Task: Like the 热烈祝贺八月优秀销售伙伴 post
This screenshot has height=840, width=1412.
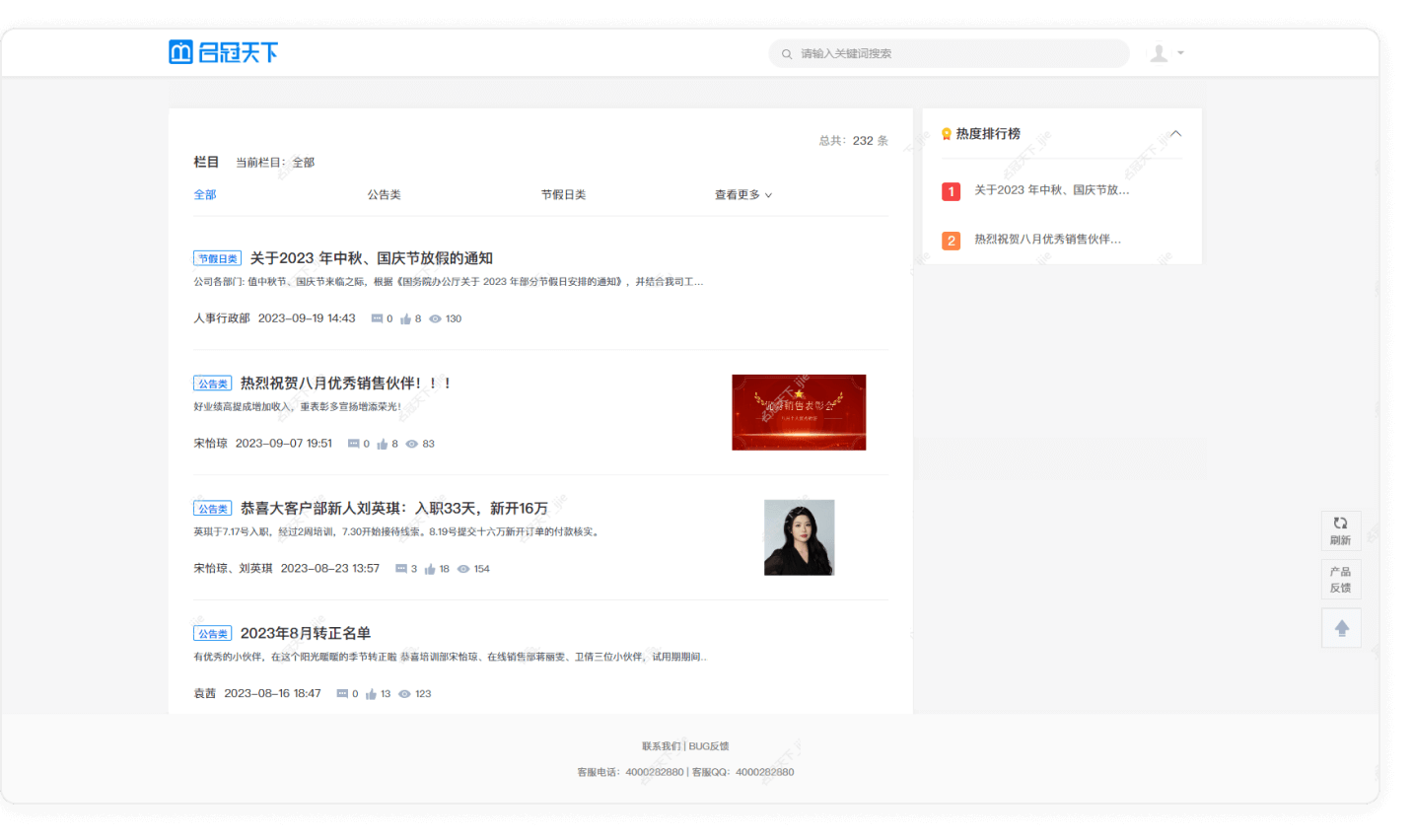Action: point(382,445)
